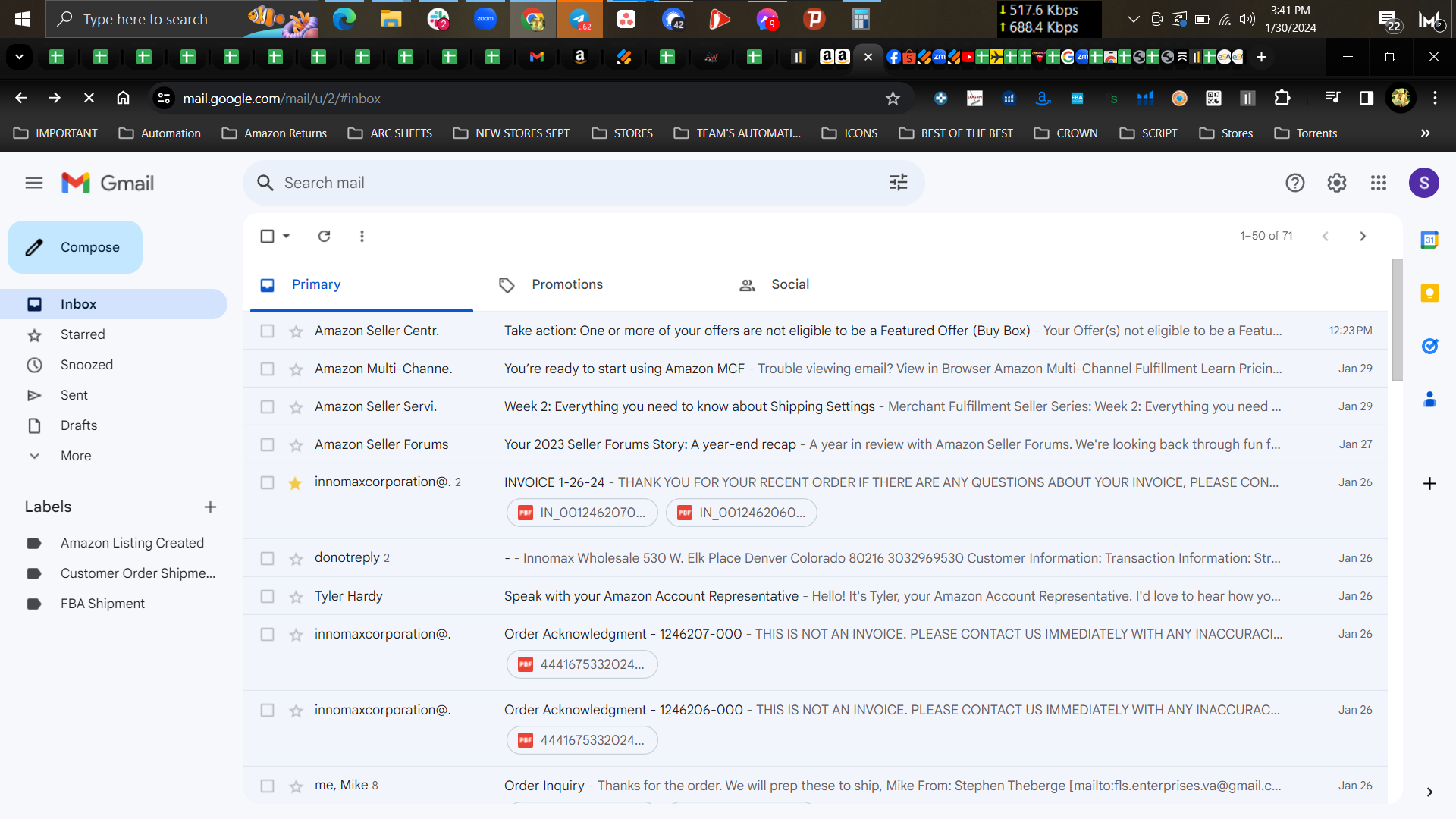Open Google Keep side panel
This screenshot has width=1456, height=819.
pyautogui.click(x=1429, y=293)
